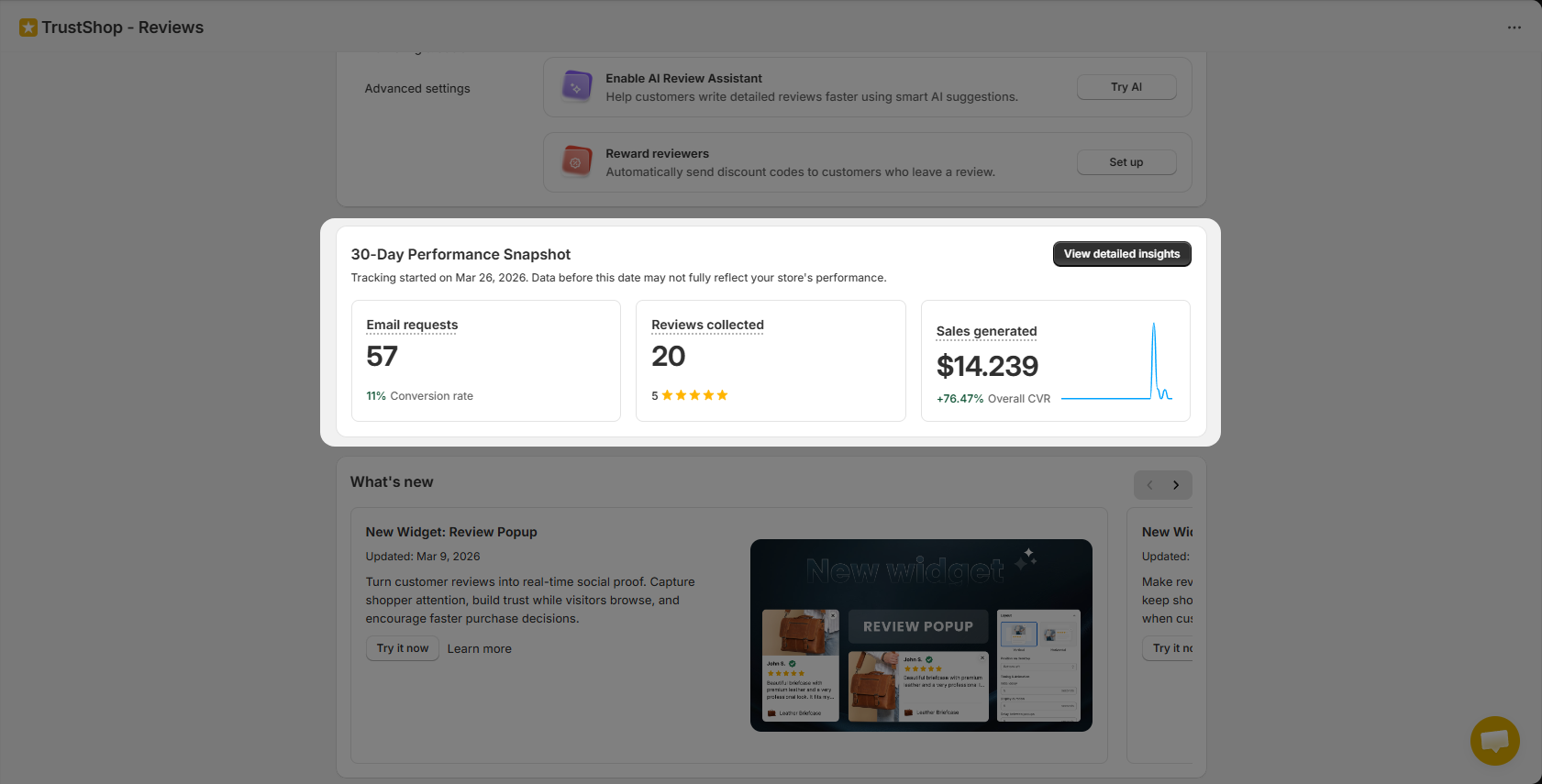Click the New Widget: Review Popup heading

451,532
